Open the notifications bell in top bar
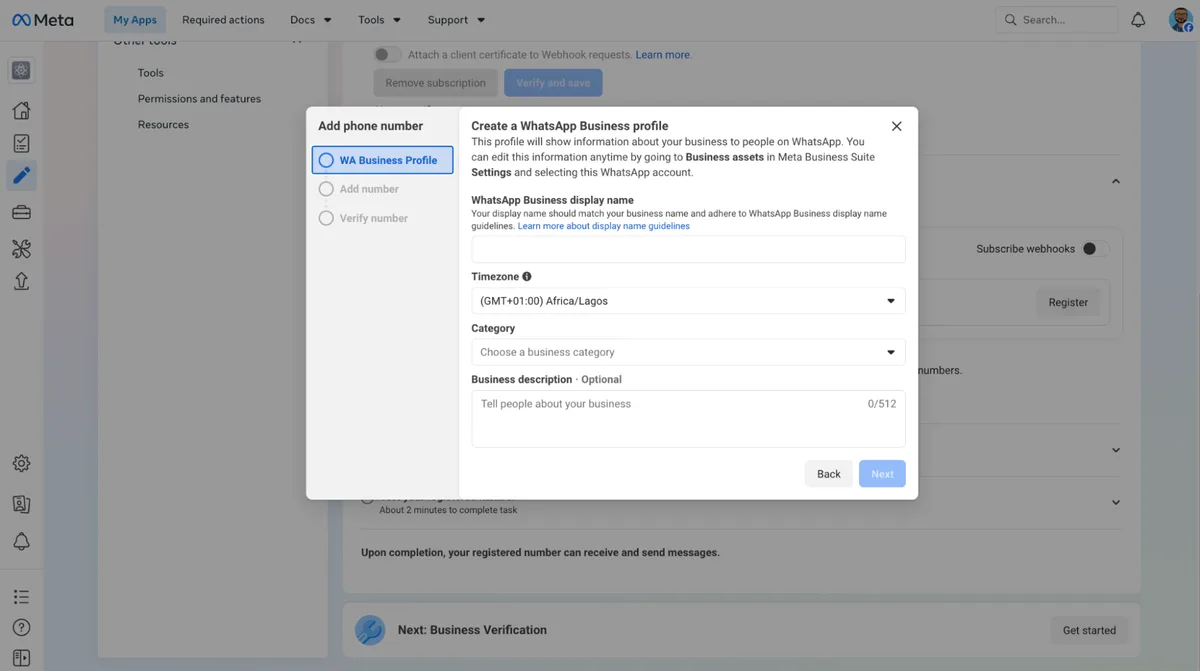Image resolution: width=1200 pixels, height=671 pixels. coord(1138,20)
